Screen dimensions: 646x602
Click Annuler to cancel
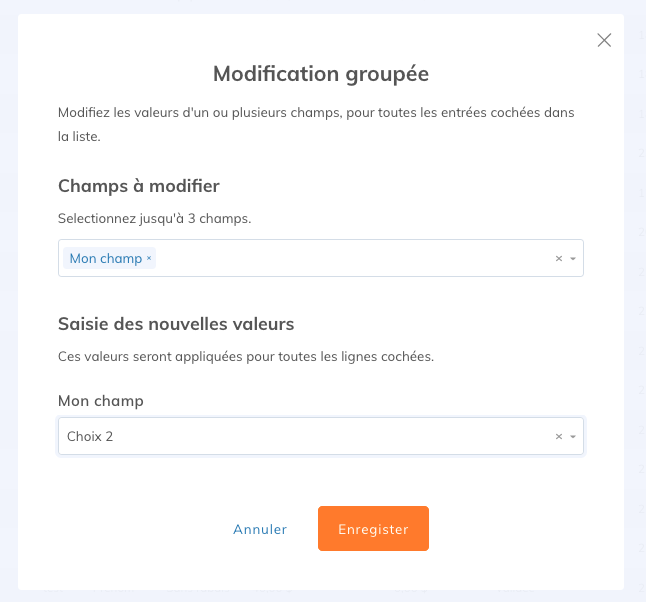[x=260, y=529]
